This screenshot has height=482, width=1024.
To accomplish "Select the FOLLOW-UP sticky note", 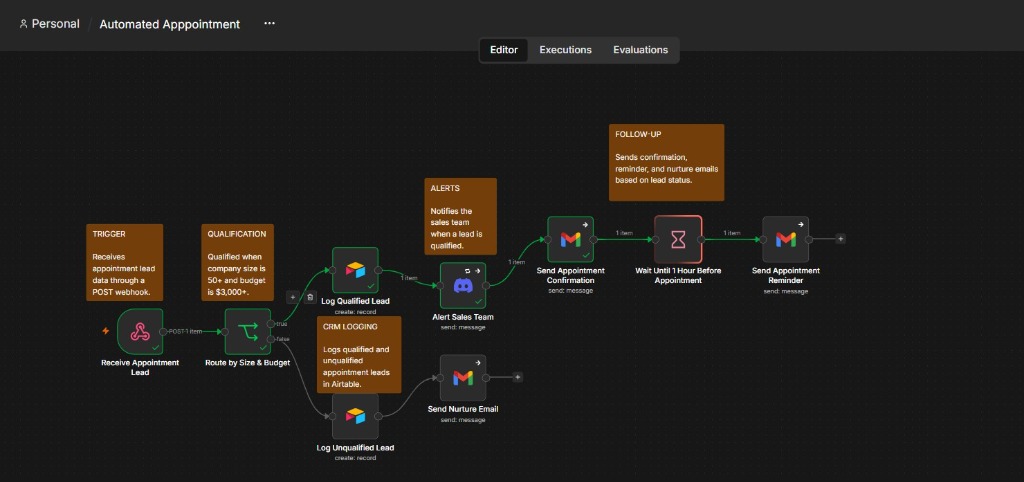I will point(667,162).
